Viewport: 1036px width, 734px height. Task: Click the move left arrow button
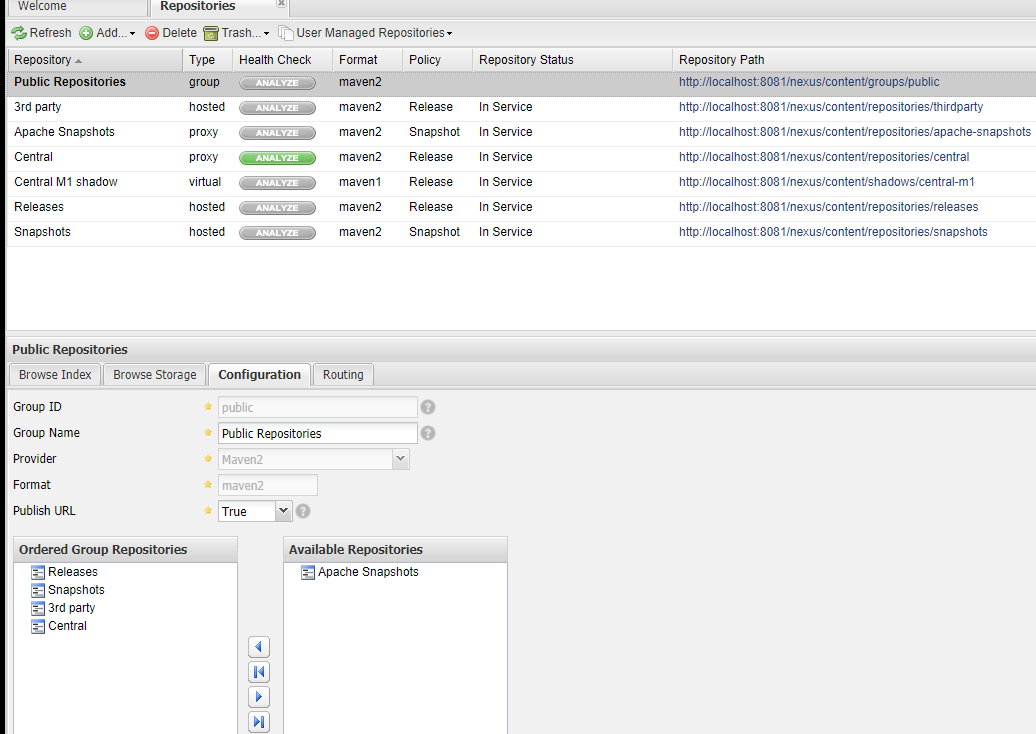[x=259, y=647]
